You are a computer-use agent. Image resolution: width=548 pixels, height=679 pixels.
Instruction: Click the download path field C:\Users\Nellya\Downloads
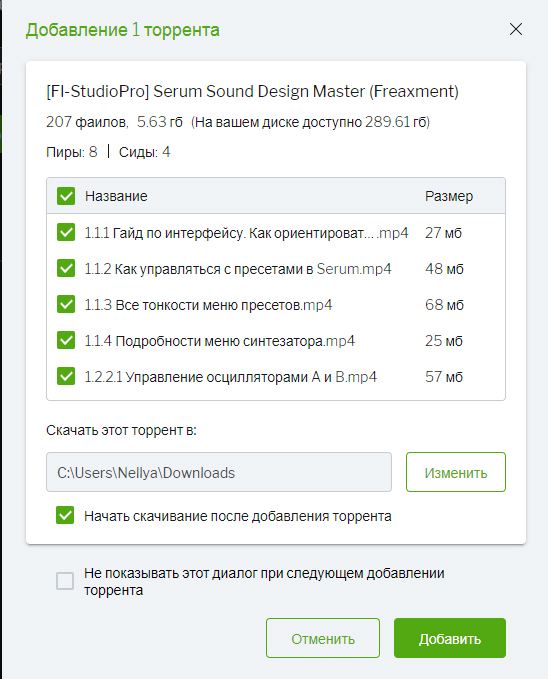(219, 472)
